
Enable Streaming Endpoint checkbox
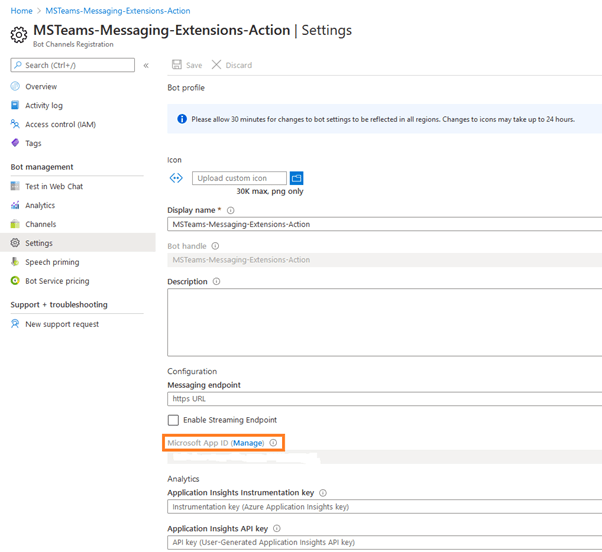pyautogui.click(x=174, y=420)
